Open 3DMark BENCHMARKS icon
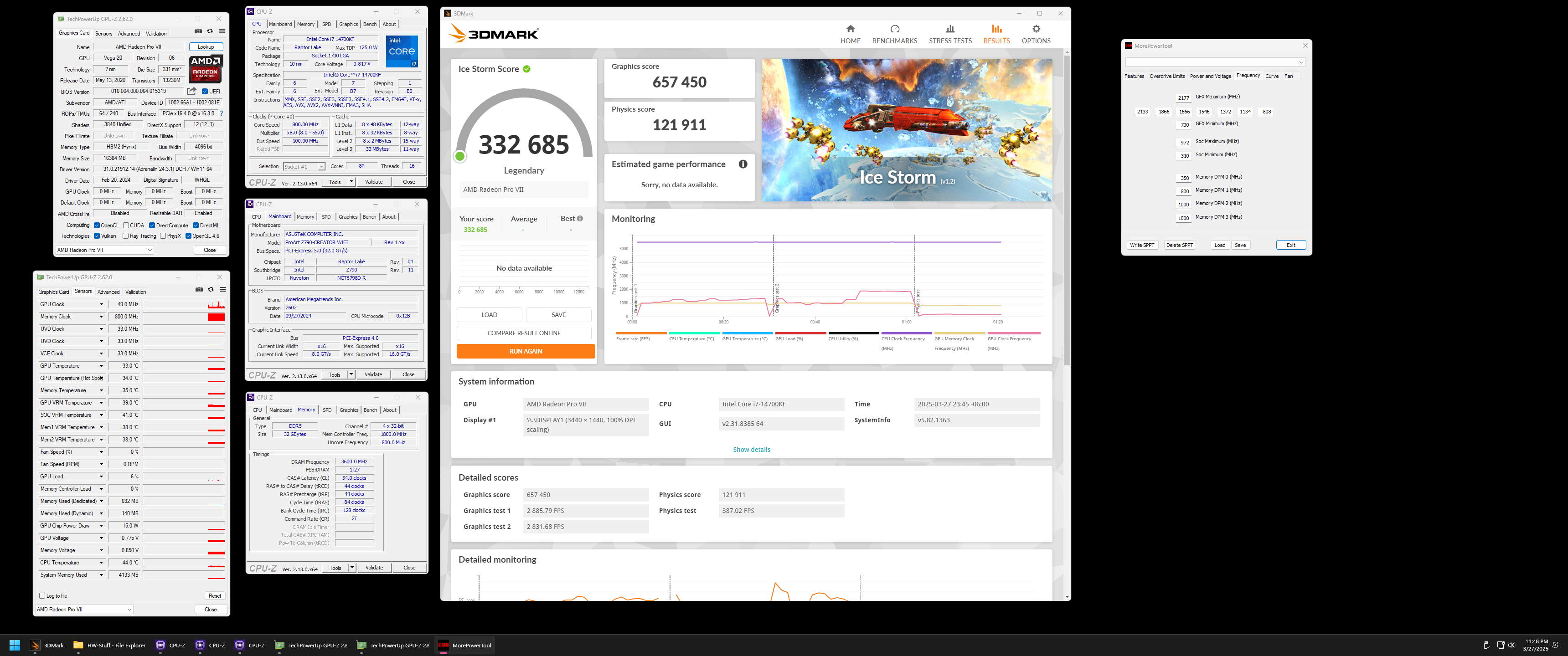 (894, 29)
